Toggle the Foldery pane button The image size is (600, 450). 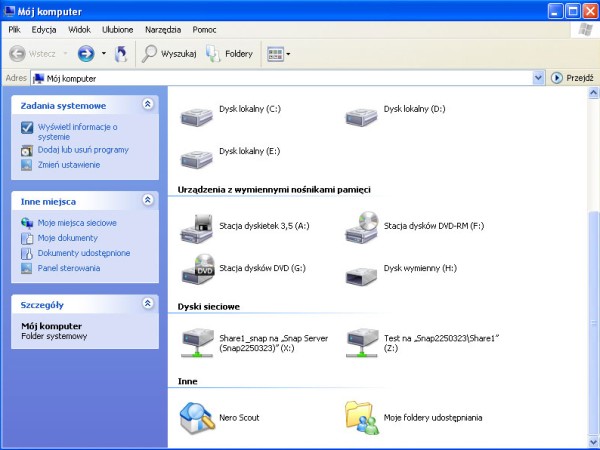point(229,53)
